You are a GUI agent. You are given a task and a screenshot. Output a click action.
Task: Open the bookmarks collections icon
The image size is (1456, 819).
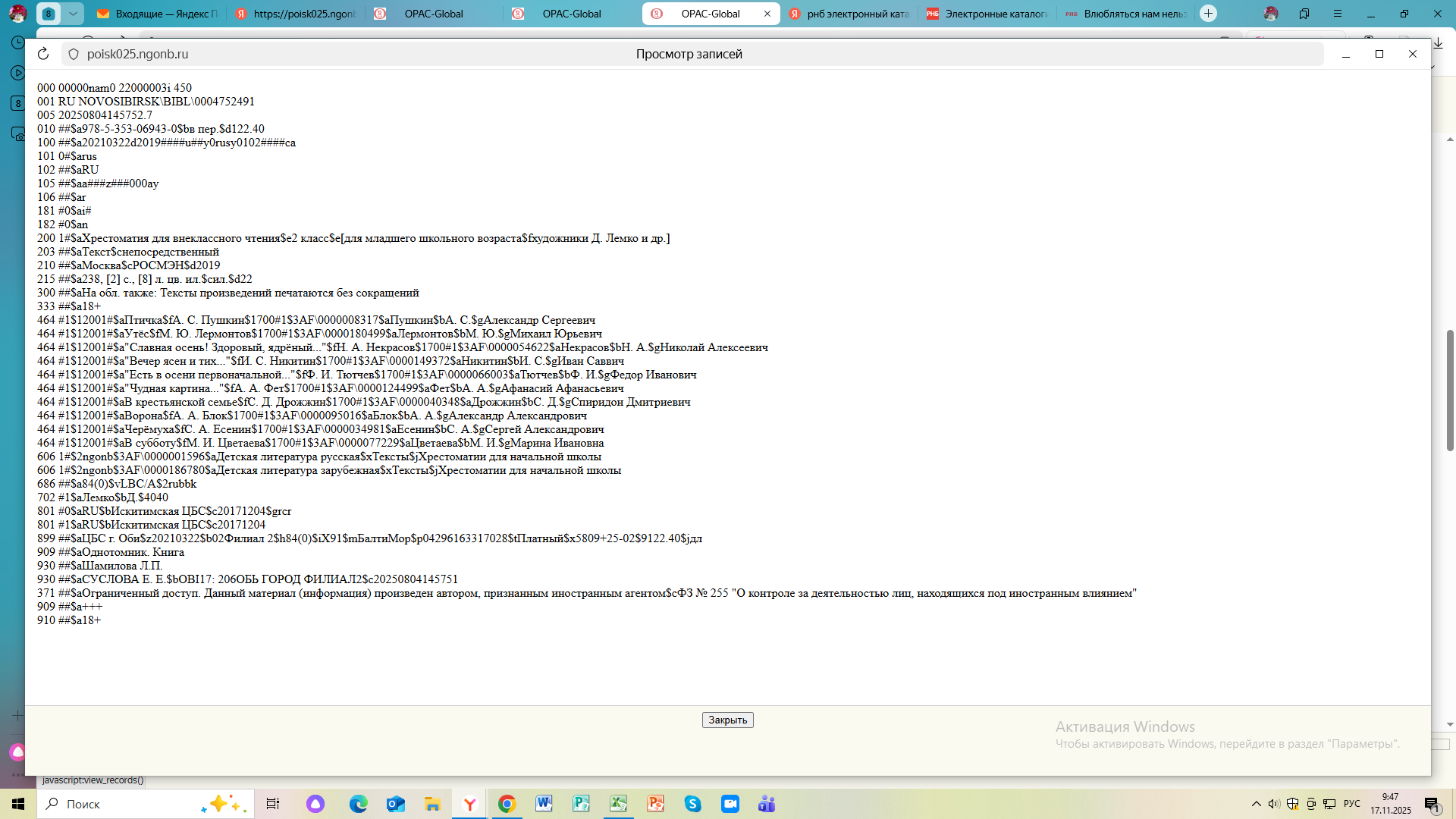pos(1304,14)
